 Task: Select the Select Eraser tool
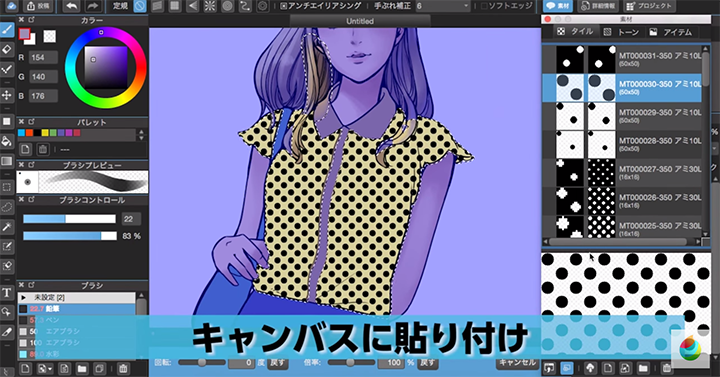7,266
